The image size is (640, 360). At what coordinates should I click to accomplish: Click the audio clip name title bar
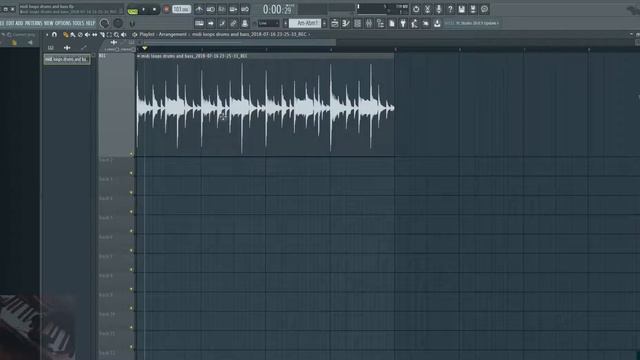pos(265,56)
